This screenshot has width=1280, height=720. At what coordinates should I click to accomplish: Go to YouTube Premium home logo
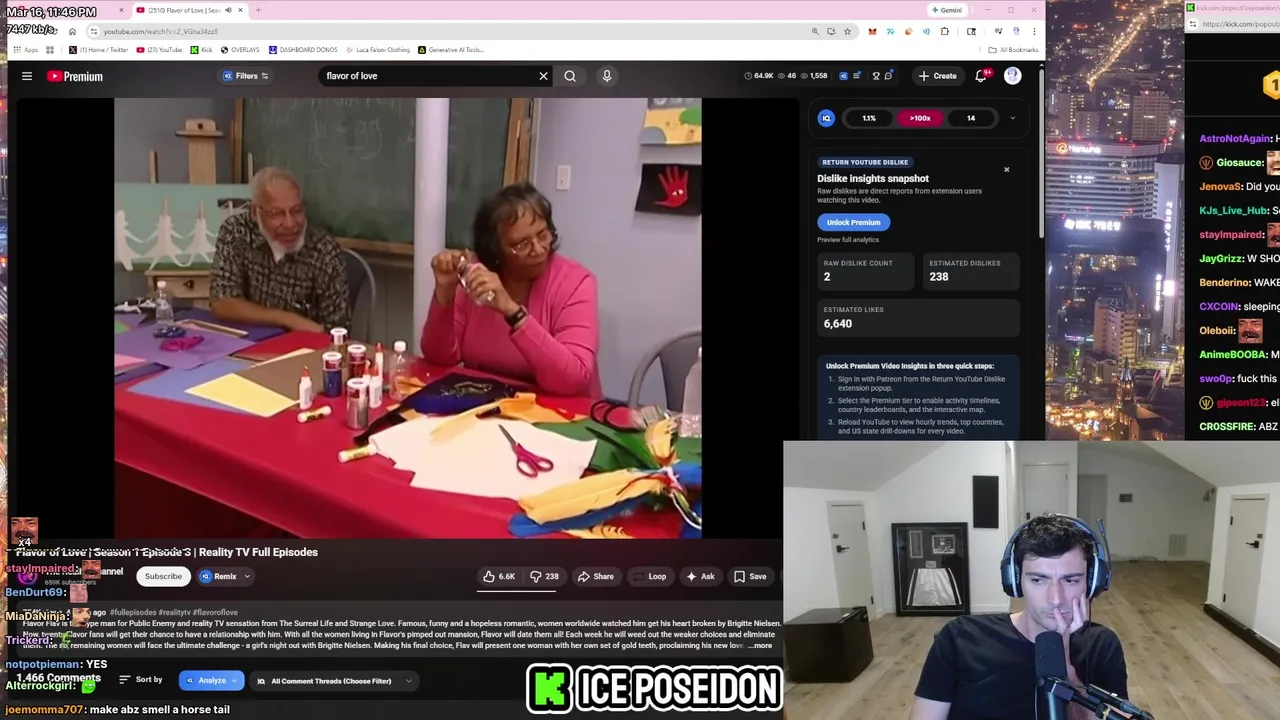(75, 76)
